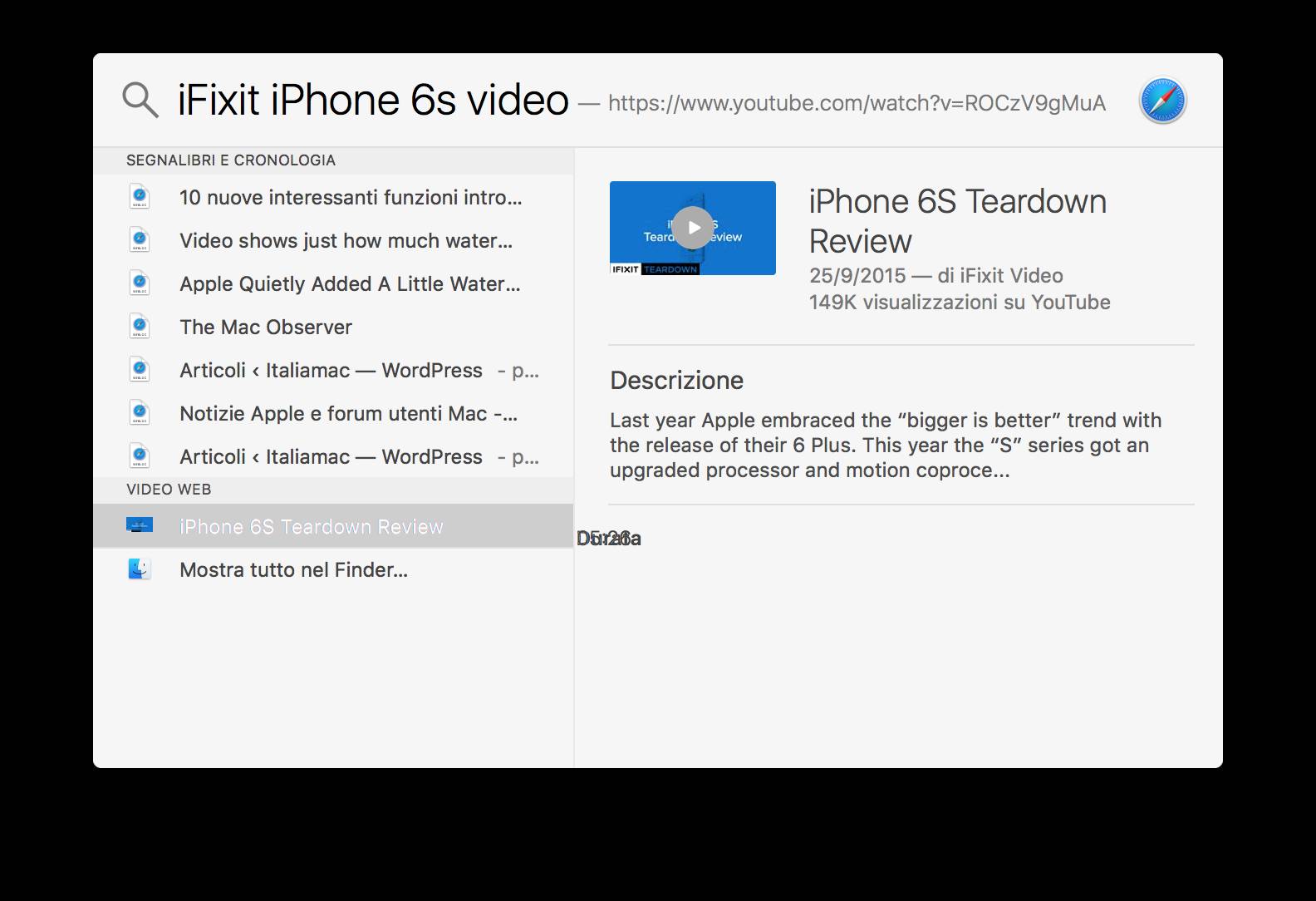This screenshot has height=901, width=1316.
Task: Click Finder icon beside 'Mostra tutto nel Finder'
Action: point(140,569)
